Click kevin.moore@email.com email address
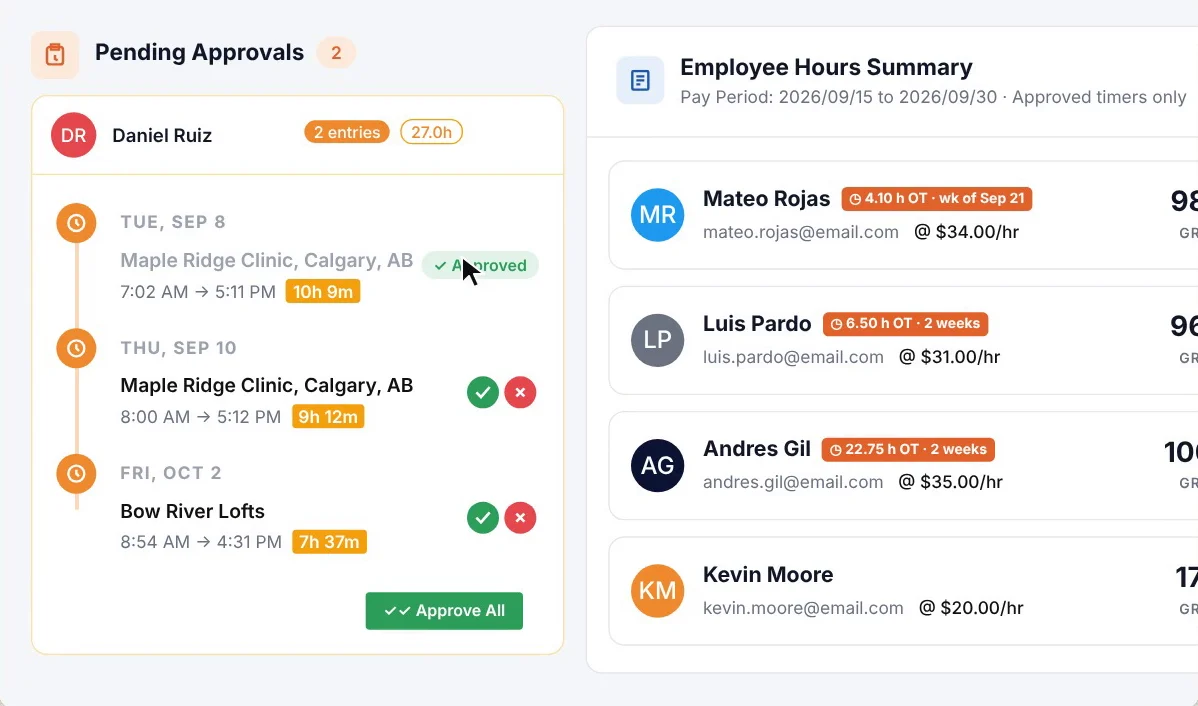The image size is (1198, 706). [x=803, y=608]
